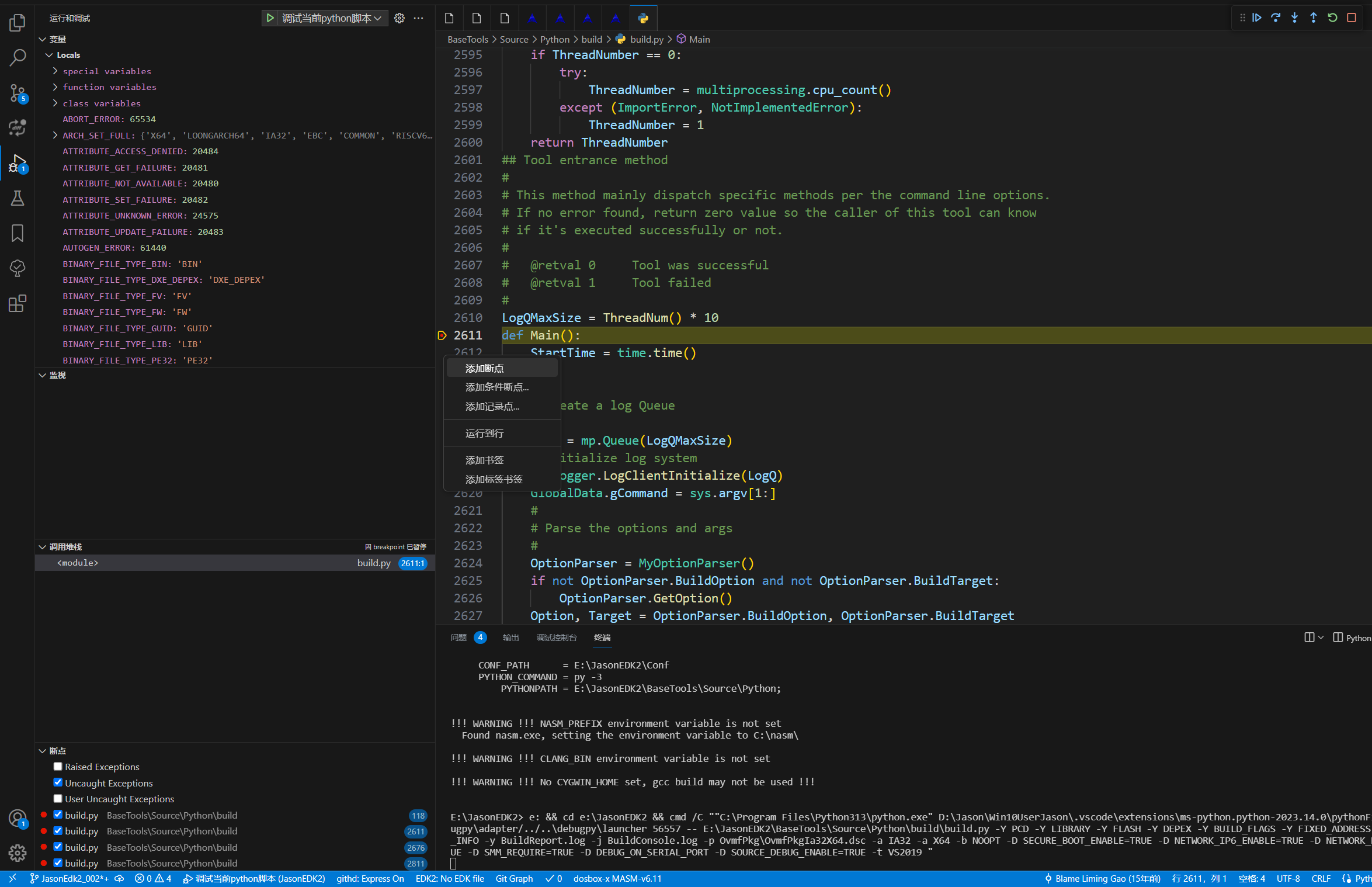Click the split terminal icon in panel
The image size is (1372, 887).
pyautogui.click(x=1309, y=637)
